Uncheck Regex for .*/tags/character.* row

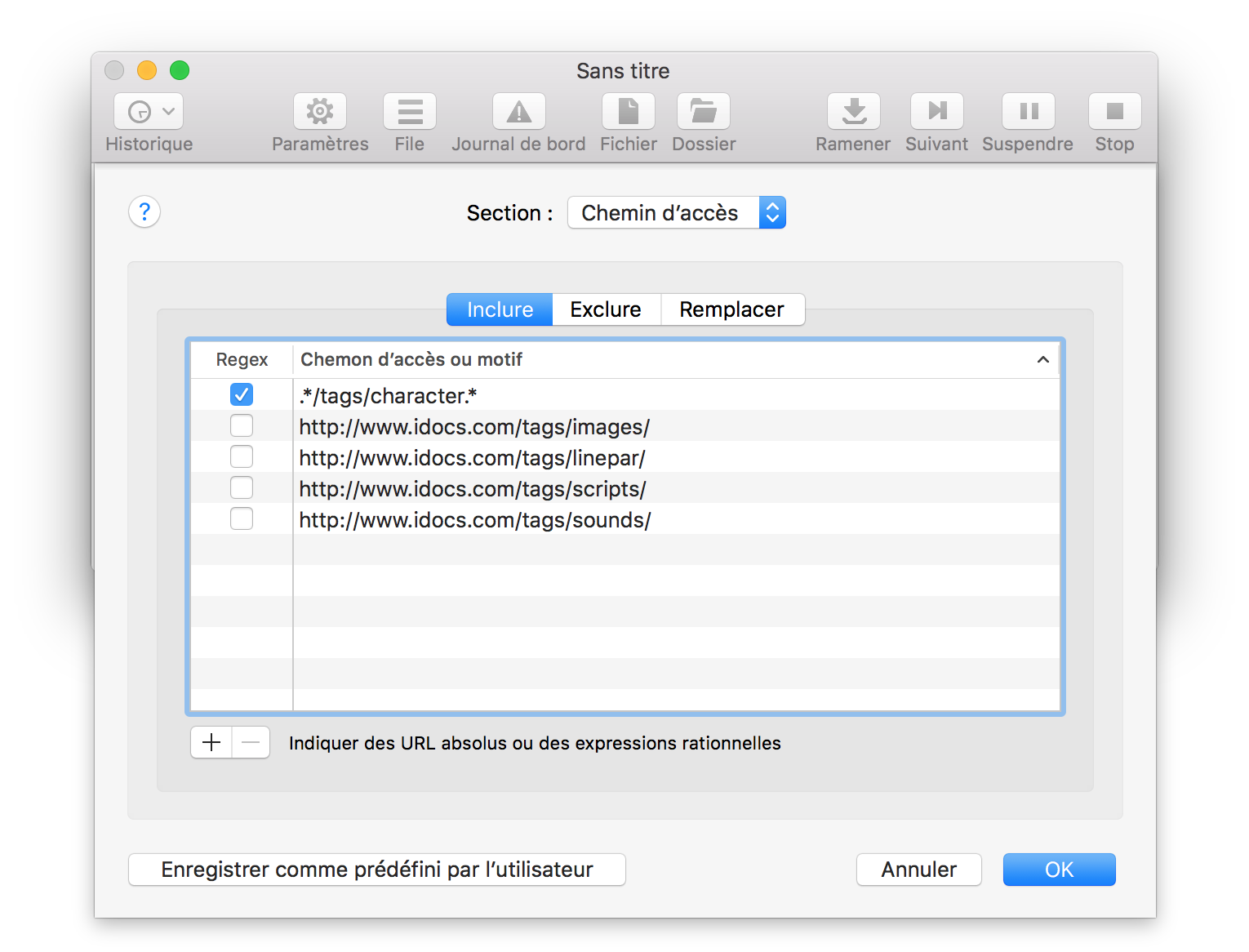(x=242, y=395)
